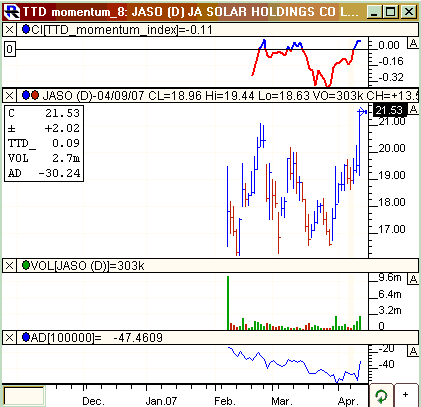Click the VOL[JASO (D)]=303k header text

click(x=88, y=266)
